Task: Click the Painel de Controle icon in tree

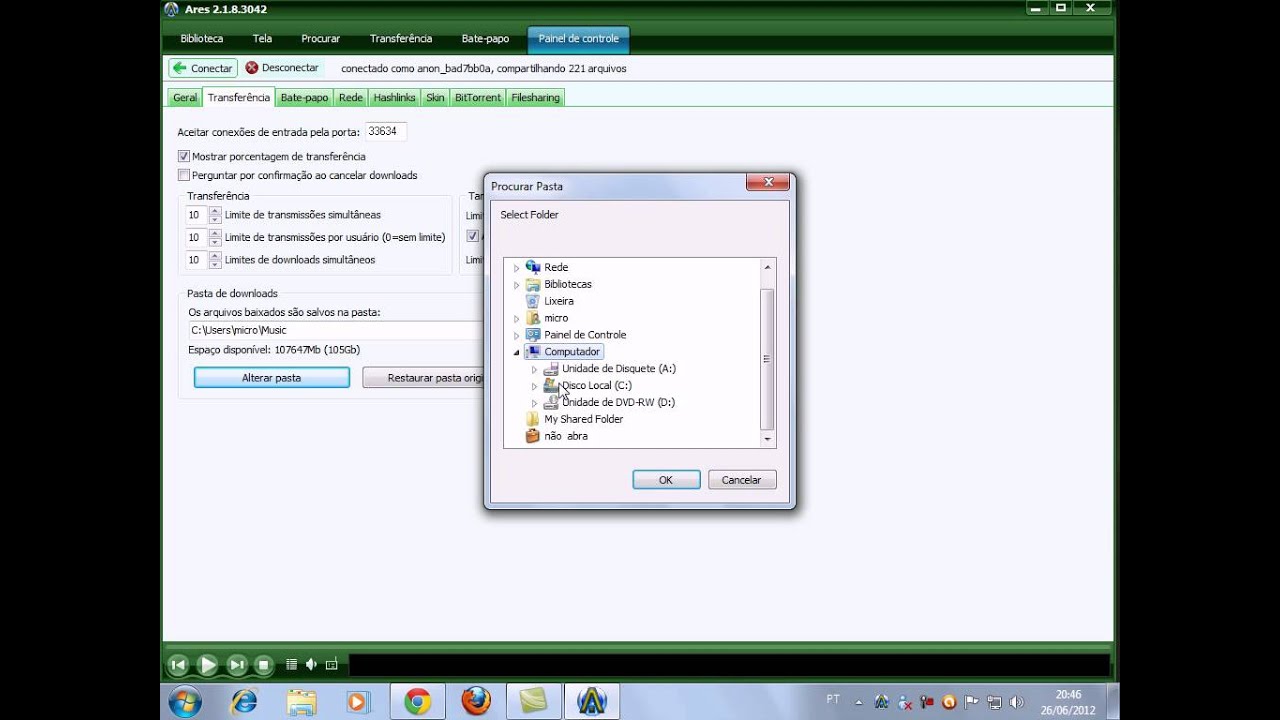Action: (533, 335)
